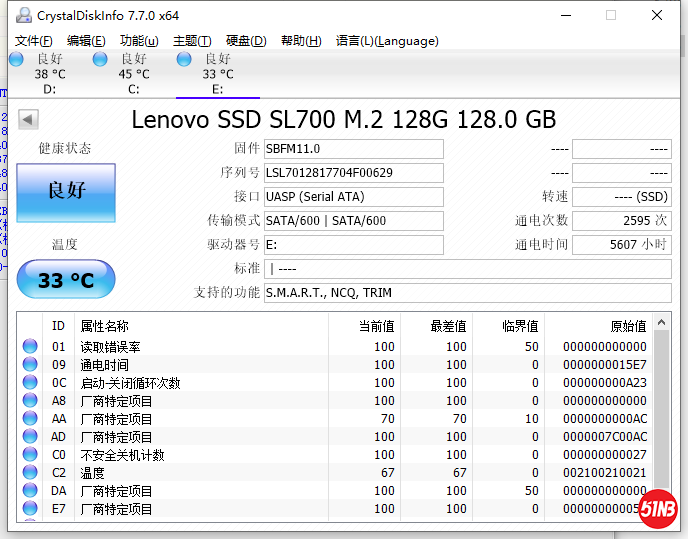This screenshot has width=688, height=539.
Task: Click the firmware SBFM11.0 field
Action: [x=353, y=149]
